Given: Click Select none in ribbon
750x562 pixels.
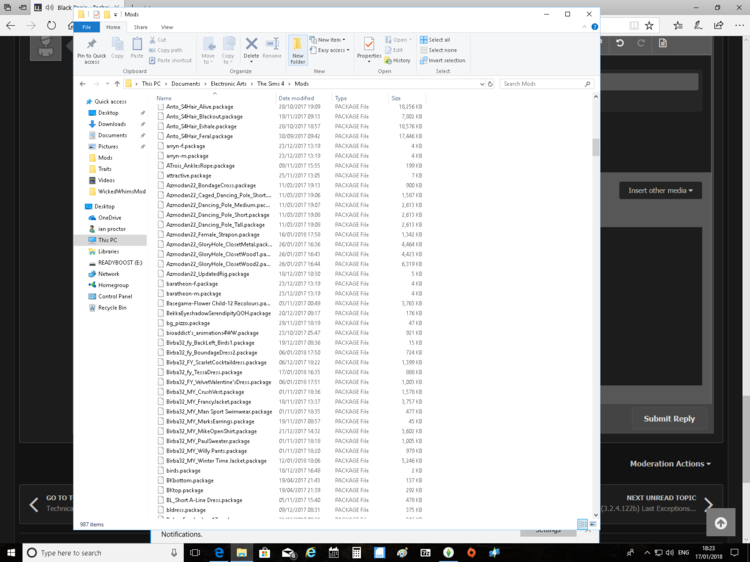Looking at the screenshot, I should [438, 50].
